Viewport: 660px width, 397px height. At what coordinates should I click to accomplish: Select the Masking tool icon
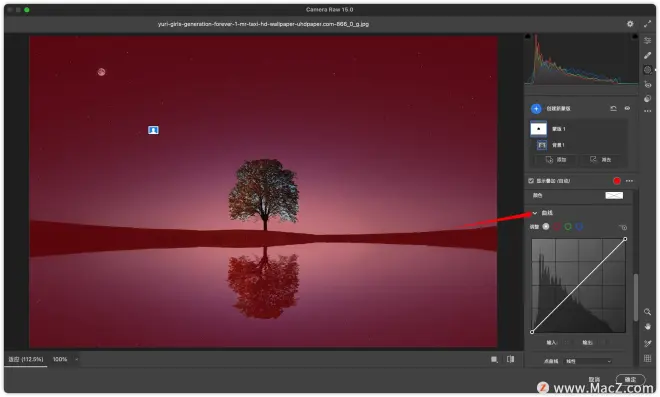coord(647,70)
